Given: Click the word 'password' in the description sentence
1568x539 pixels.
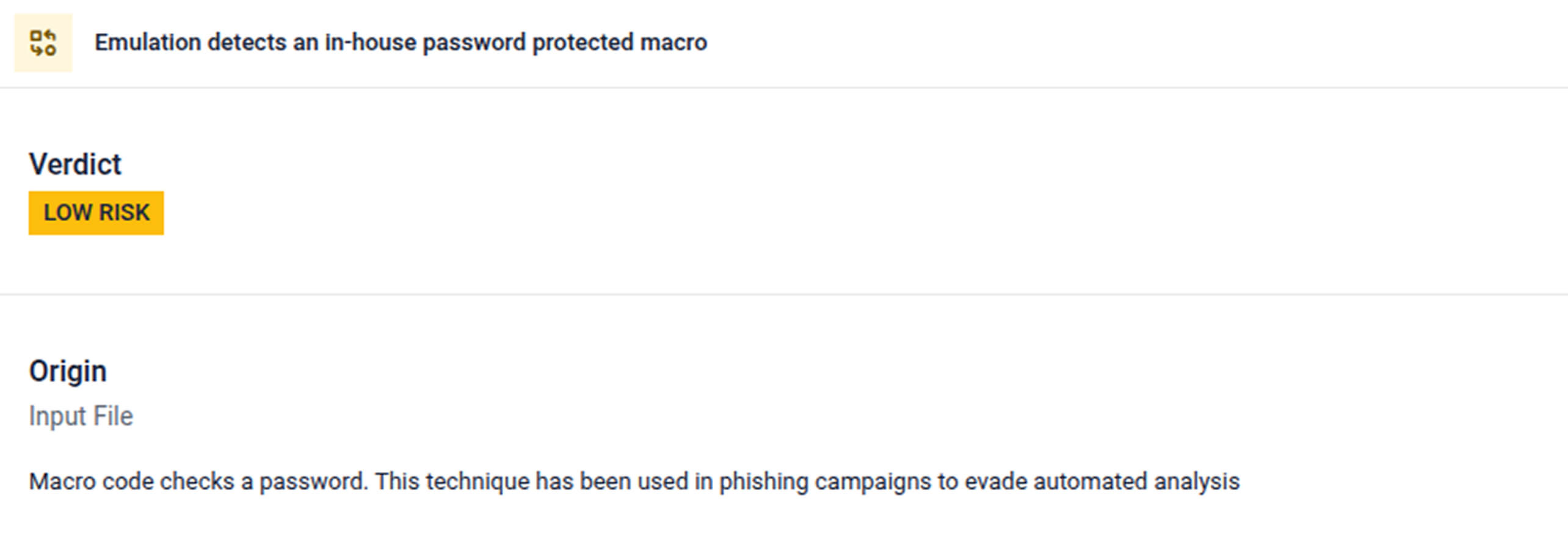Looking at the screenshot, I should click(313, 482).
